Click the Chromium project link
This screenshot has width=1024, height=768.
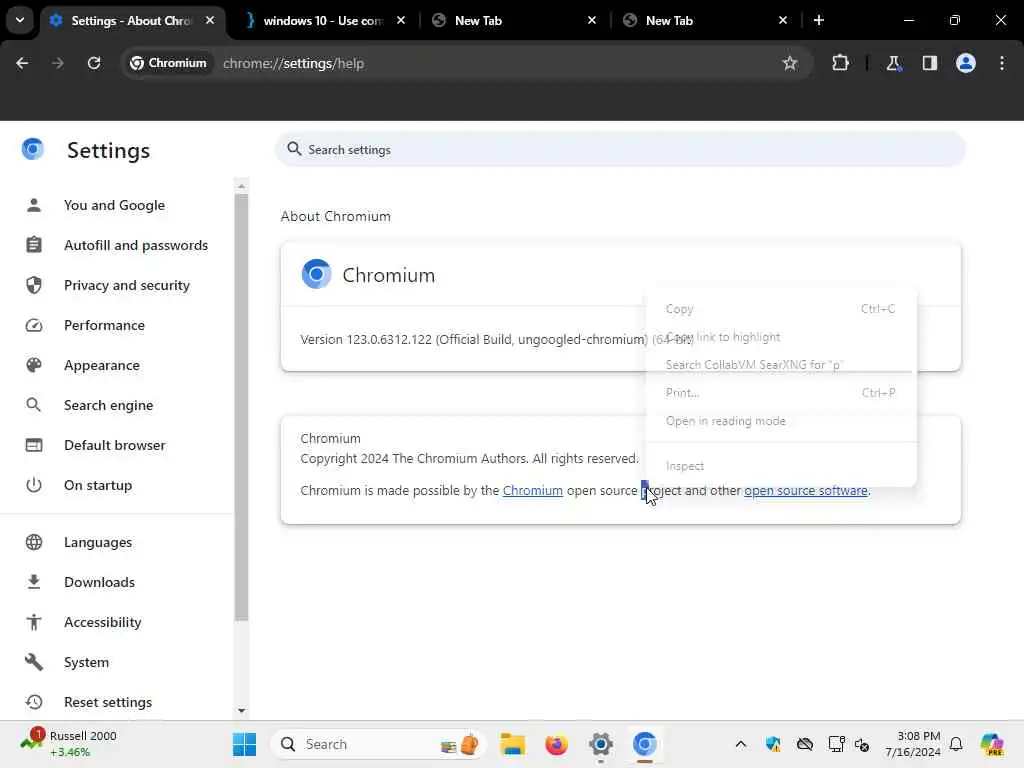[x=532, y=490]
